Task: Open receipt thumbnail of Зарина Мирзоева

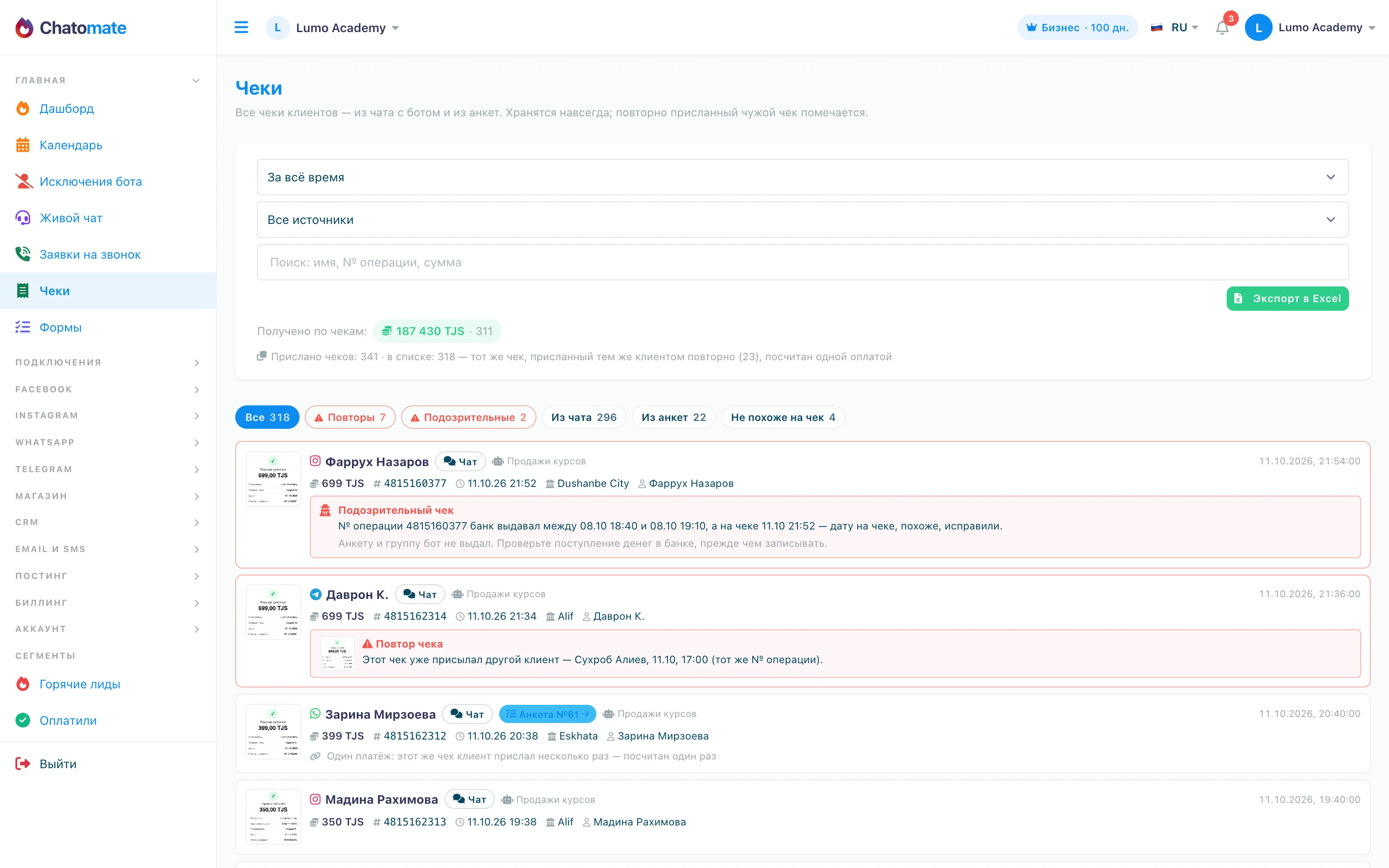Action: point(273,731)
